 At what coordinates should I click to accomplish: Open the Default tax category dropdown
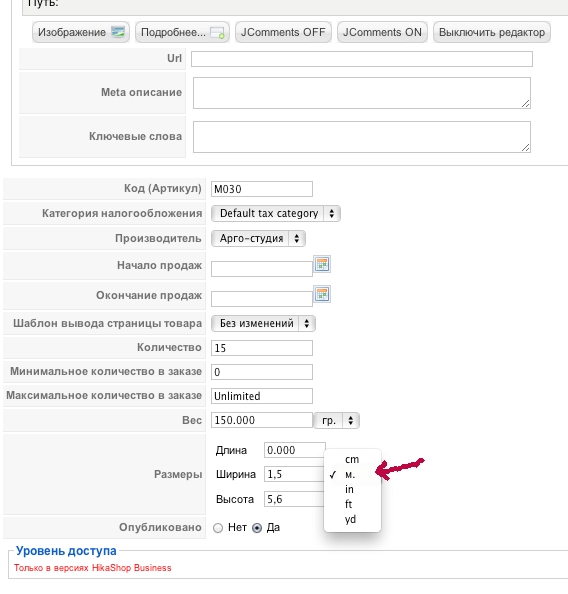click(x=276, y=214)
